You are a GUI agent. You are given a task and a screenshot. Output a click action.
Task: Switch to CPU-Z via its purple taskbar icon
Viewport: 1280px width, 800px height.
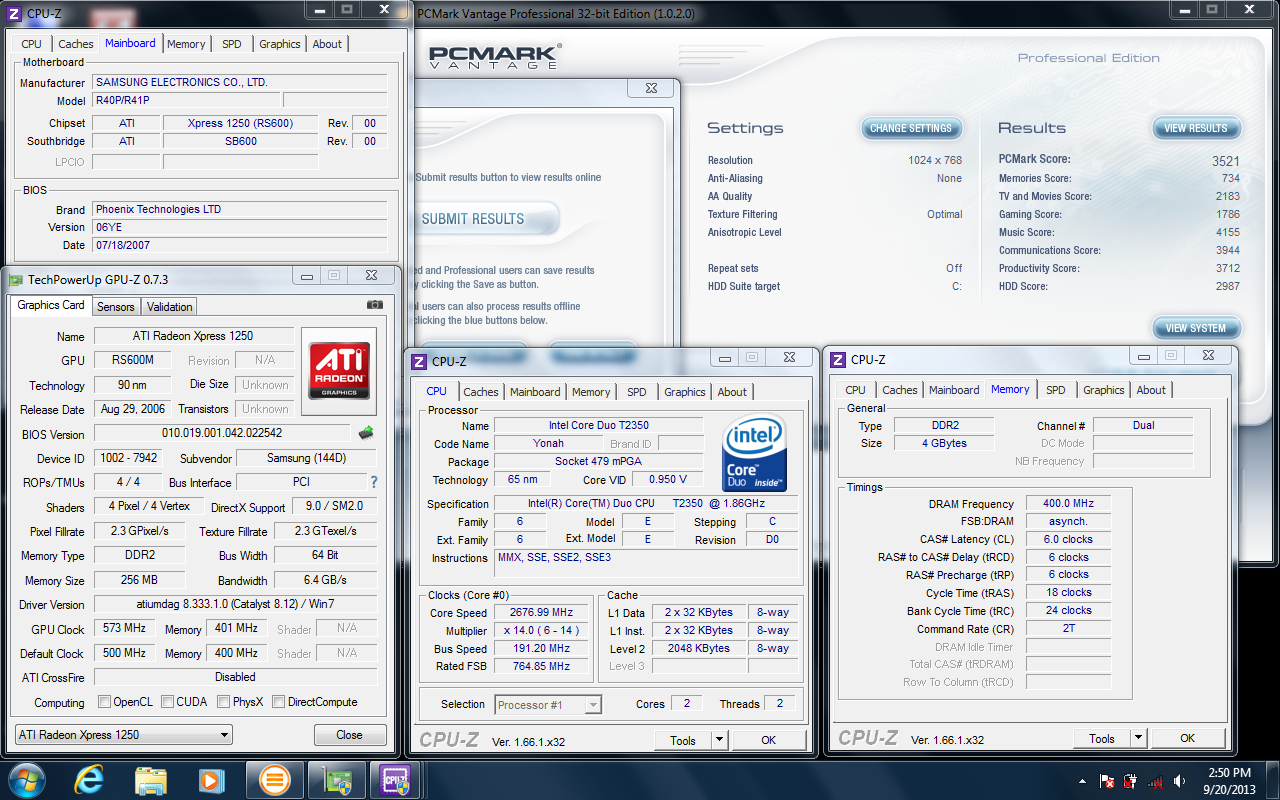pyautogui.click(x=397, y=779)
